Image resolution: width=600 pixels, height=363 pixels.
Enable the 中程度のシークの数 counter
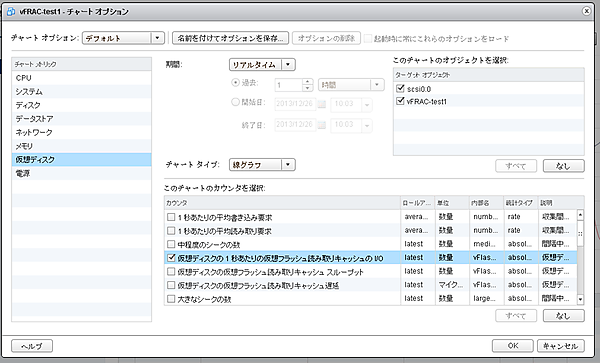171,244
